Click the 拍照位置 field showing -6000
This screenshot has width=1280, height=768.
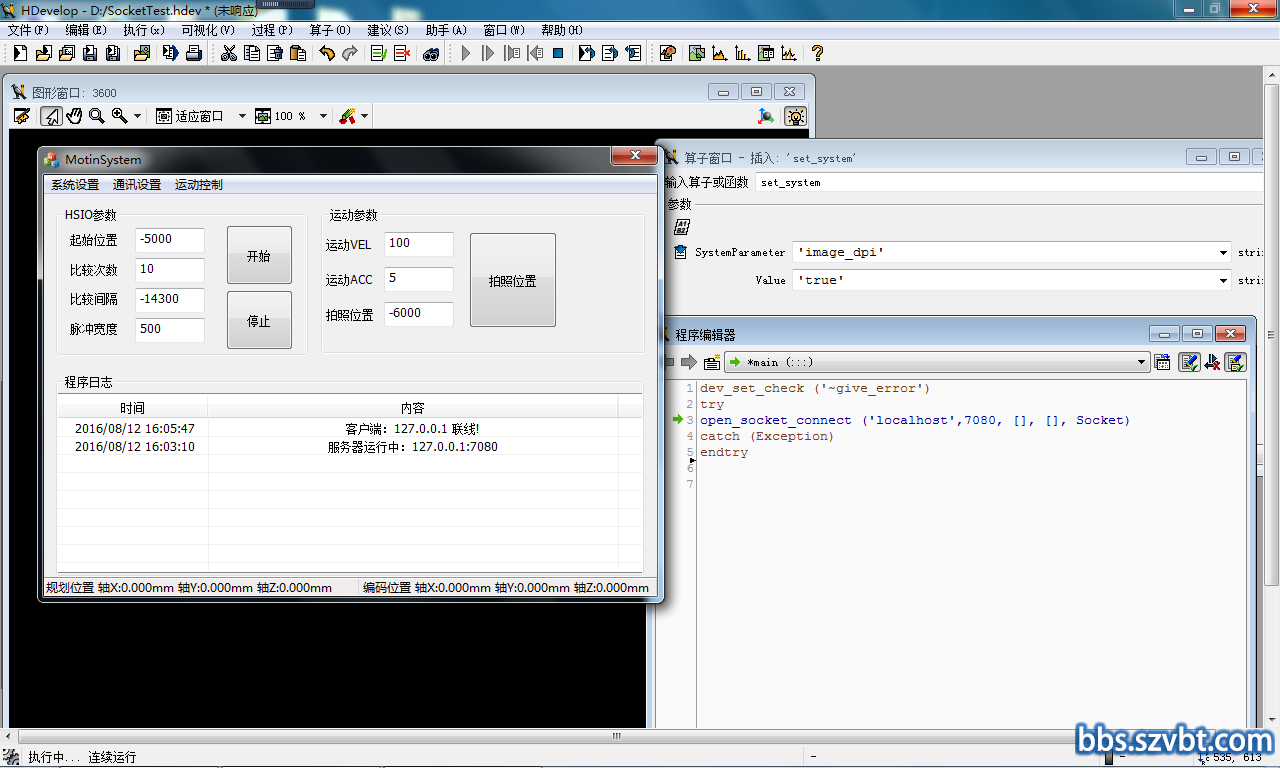[419, 314]
